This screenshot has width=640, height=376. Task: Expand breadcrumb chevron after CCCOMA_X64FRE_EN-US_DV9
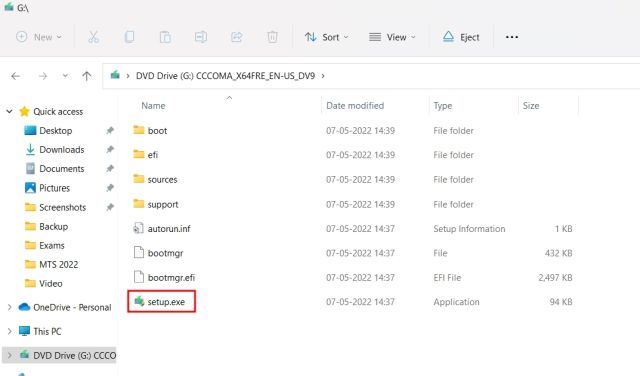click(323, 76)
